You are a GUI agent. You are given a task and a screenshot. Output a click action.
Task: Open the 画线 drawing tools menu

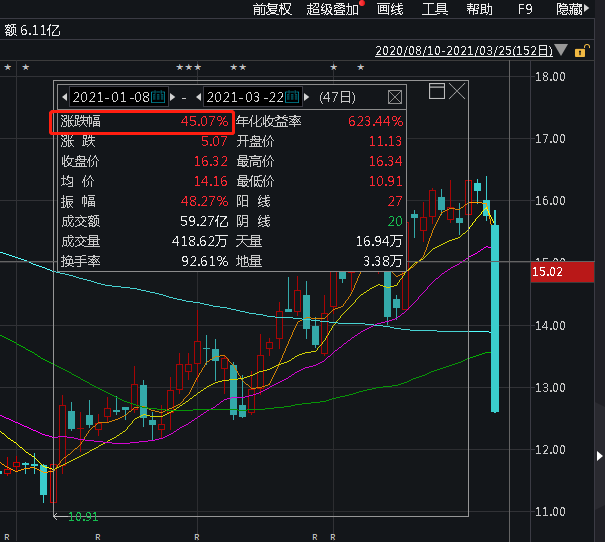pos(390,9)
